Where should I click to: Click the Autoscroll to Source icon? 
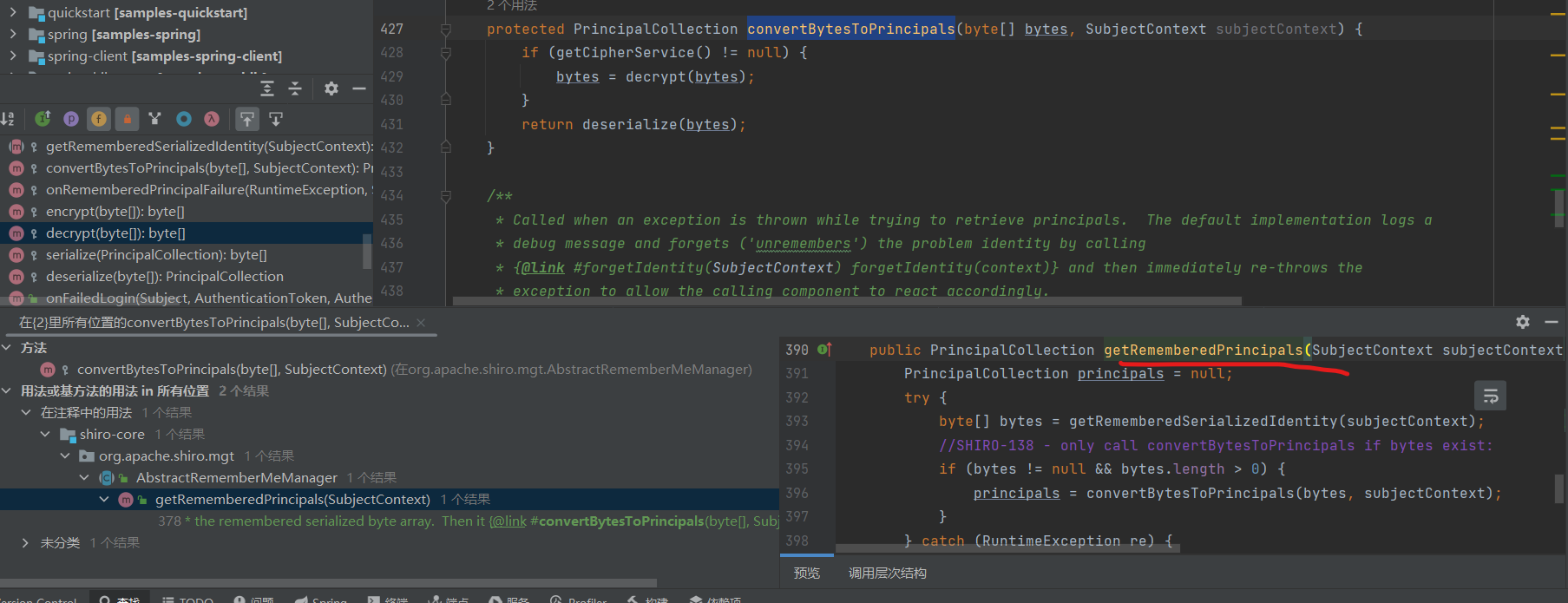(247, 119)
